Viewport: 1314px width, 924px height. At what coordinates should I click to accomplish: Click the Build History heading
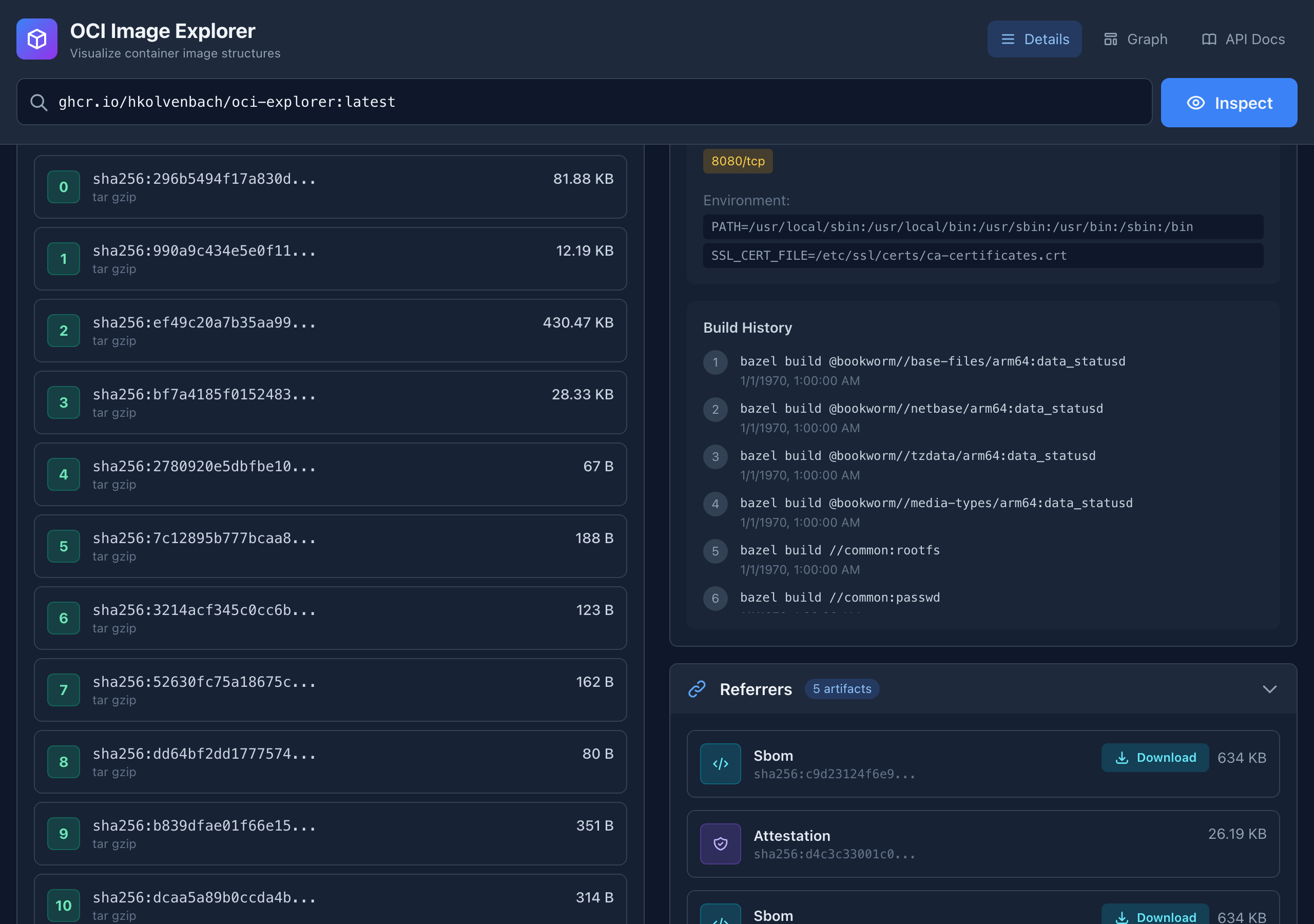coord(747,328)
